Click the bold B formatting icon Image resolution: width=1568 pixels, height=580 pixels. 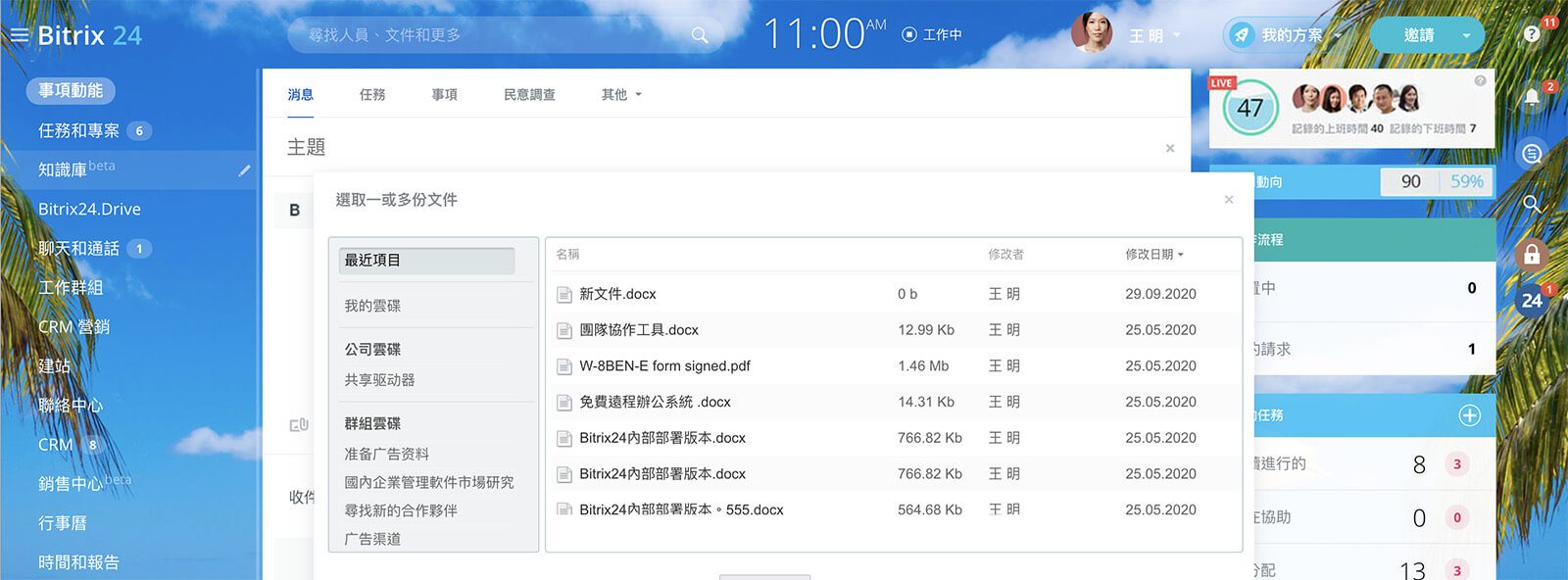(x=294, y=210)
